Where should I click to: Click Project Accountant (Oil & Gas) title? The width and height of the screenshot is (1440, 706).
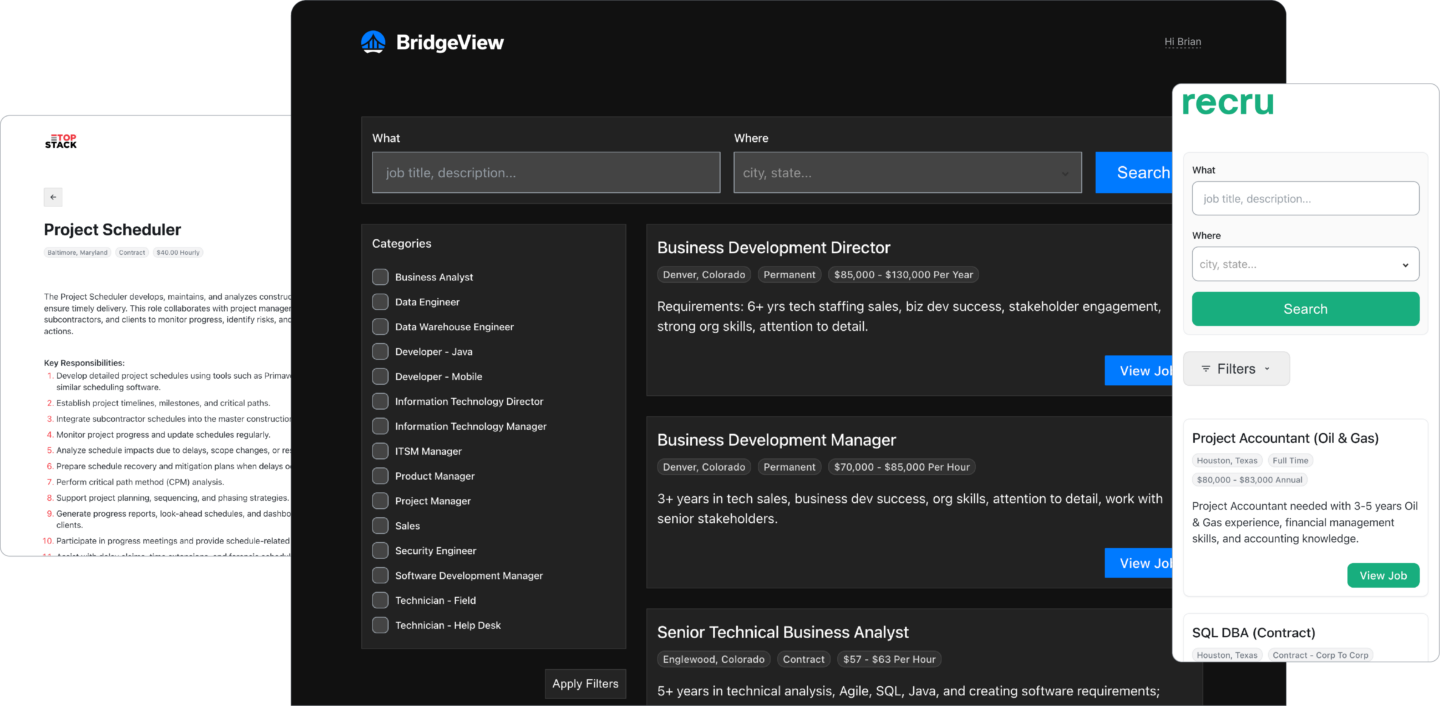point(1285,438)
